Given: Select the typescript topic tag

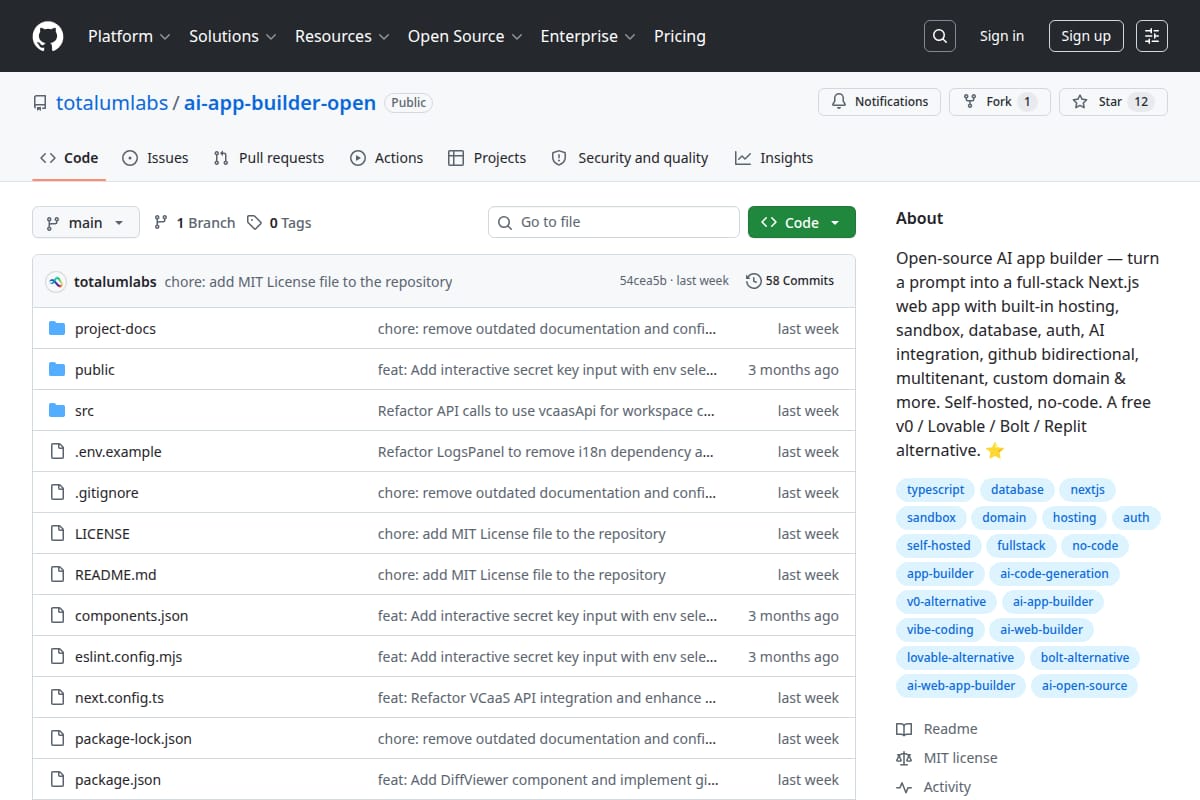Looking at the screenshot, I should 936,490.
